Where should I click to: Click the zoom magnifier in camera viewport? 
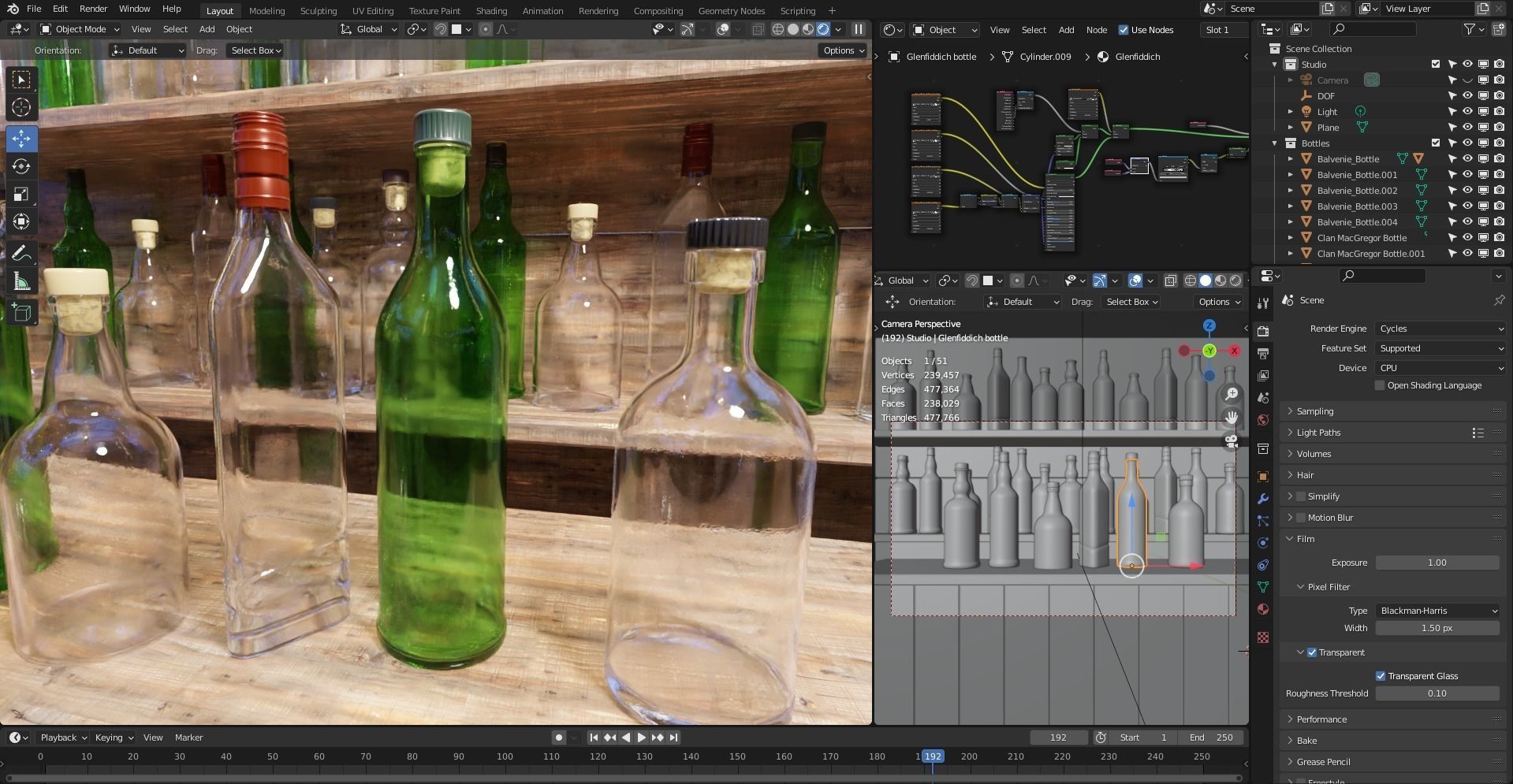pyautogui.click(x=1231, y=394)
